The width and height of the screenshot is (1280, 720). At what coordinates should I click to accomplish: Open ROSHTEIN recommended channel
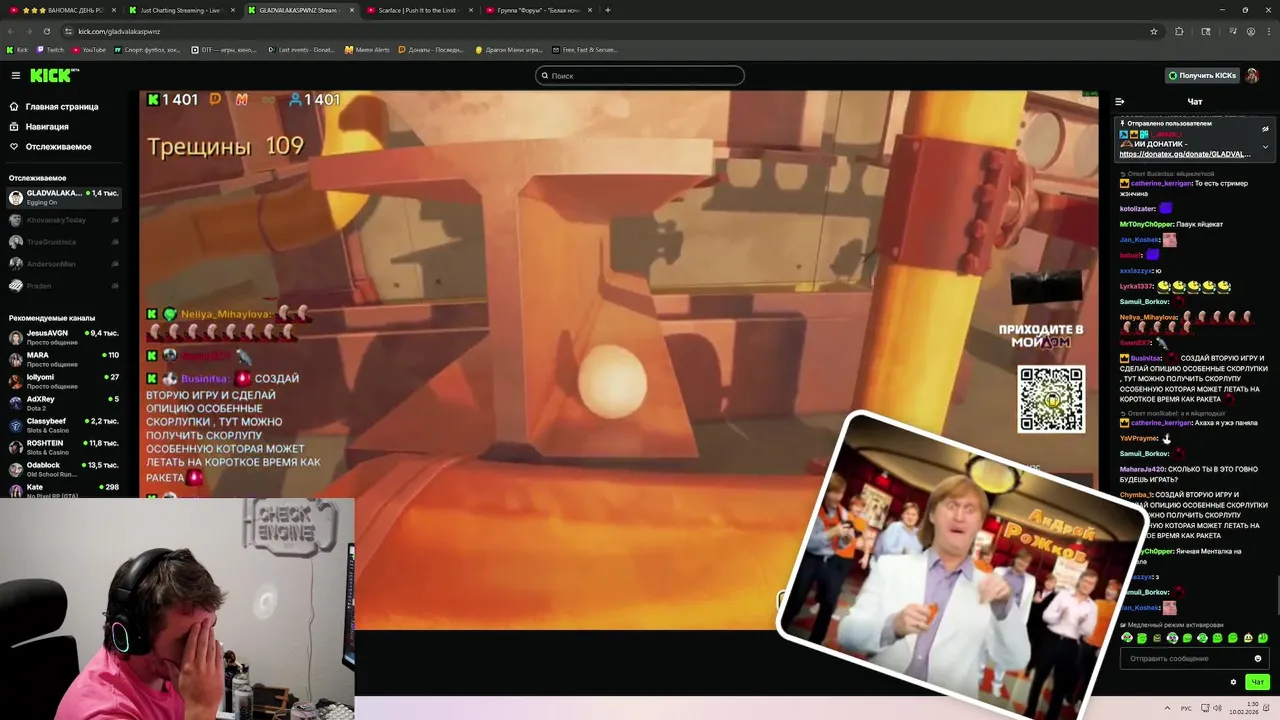coord(62,447)
